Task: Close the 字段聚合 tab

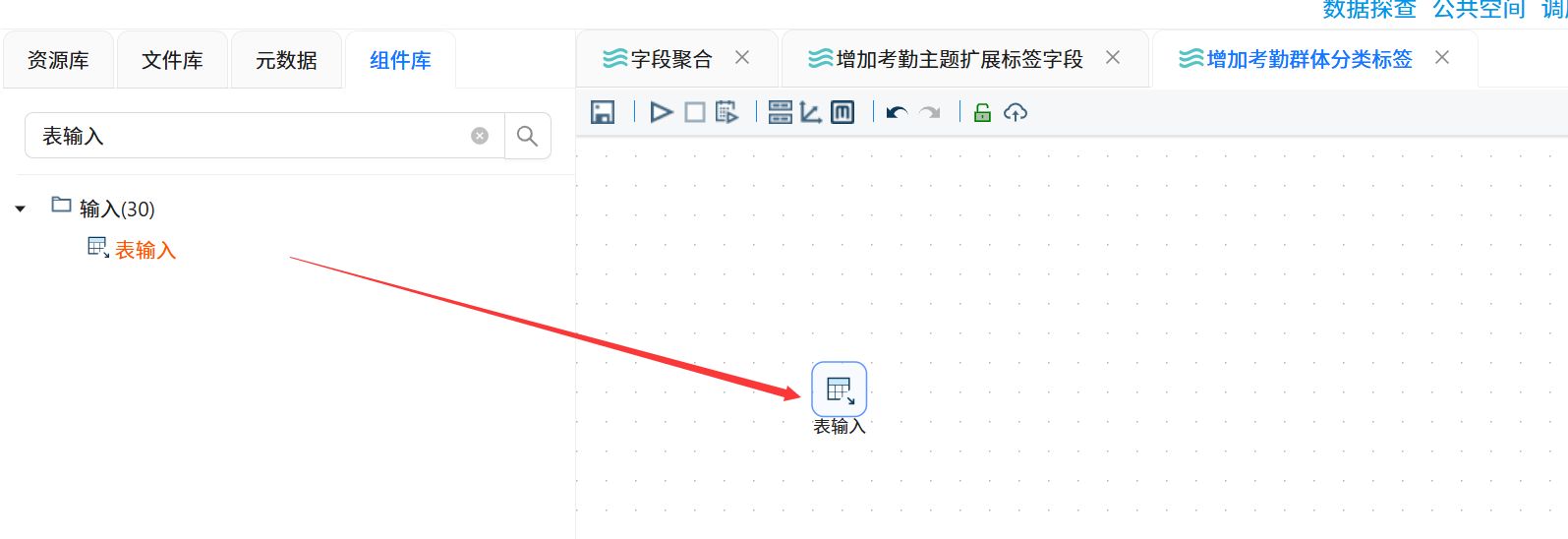Action: pyautogui.click(x=742, y=57)
